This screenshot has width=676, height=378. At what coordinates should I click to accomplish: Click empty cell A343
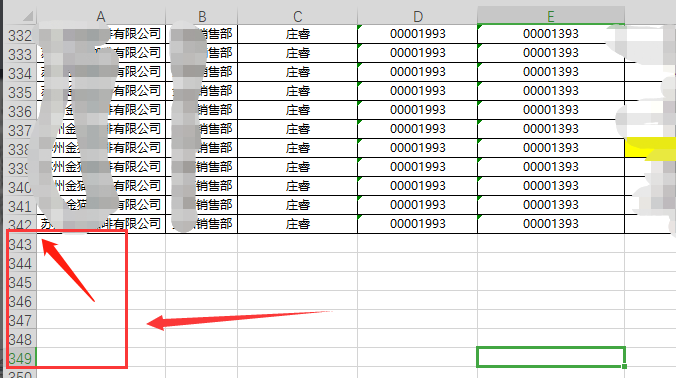(x=101, y=244)
